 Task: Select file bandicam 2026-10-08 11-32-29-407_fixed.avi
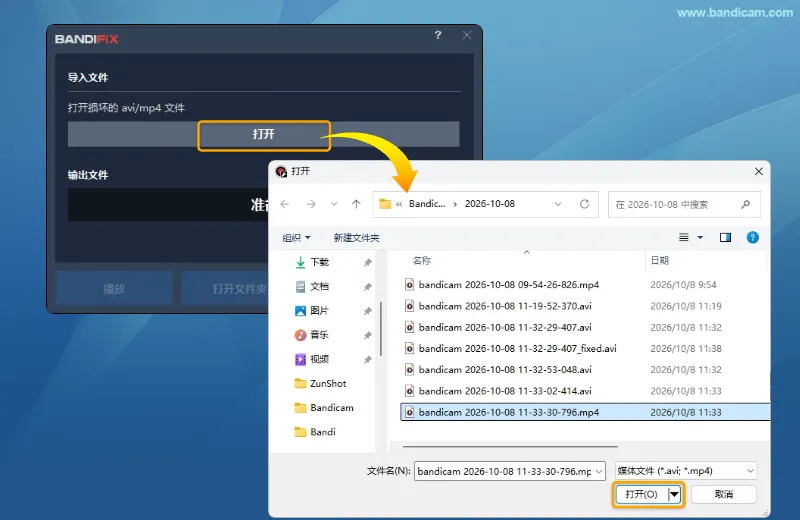pos(517,349)
